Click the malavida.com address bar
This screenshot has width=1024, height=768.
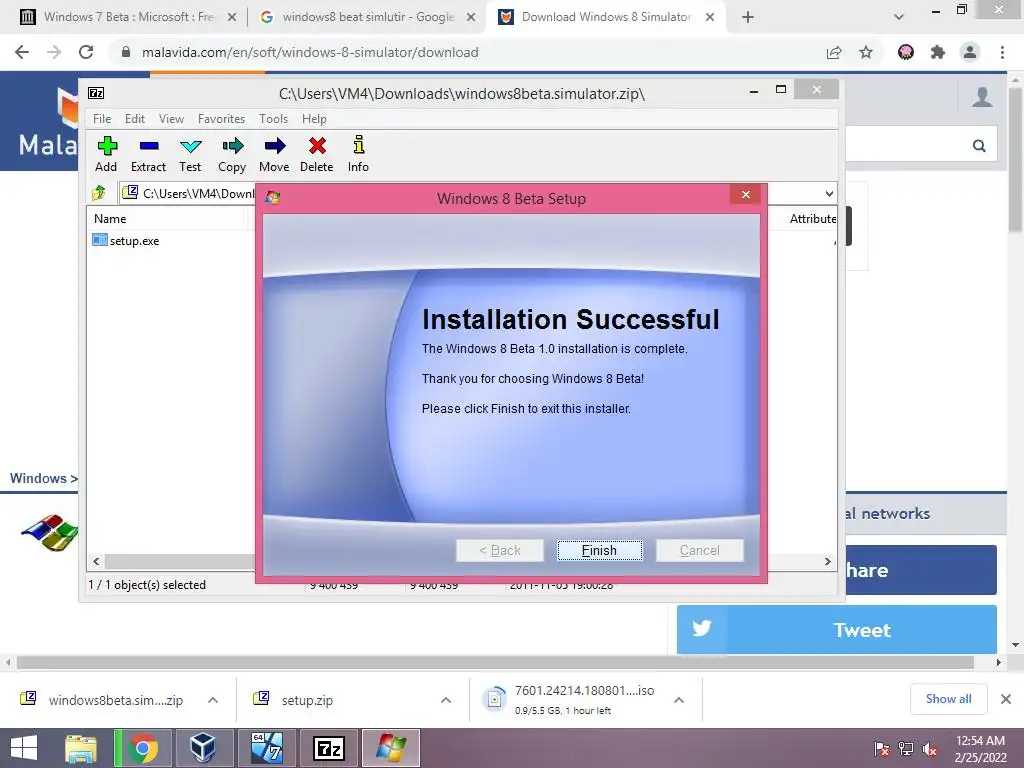pyautogui.click(x=311, y=52)
